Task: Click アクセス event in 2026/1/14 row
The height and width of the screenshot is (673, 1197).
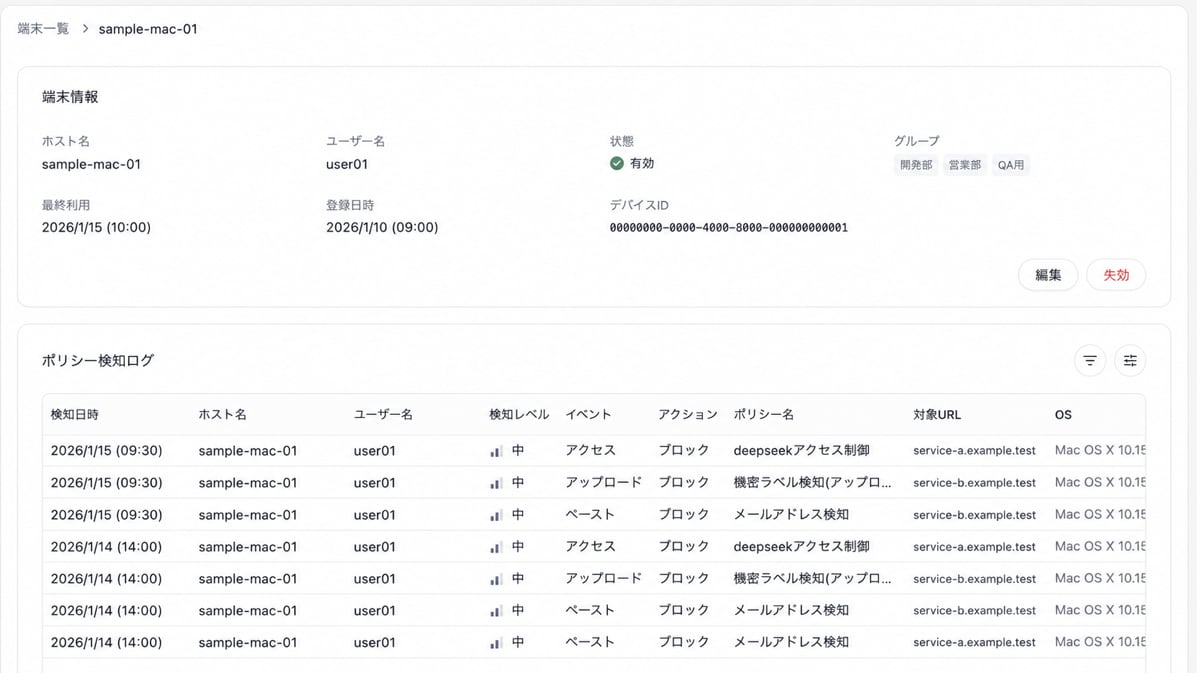Action: pyautogui.click(x=590, y=547)
